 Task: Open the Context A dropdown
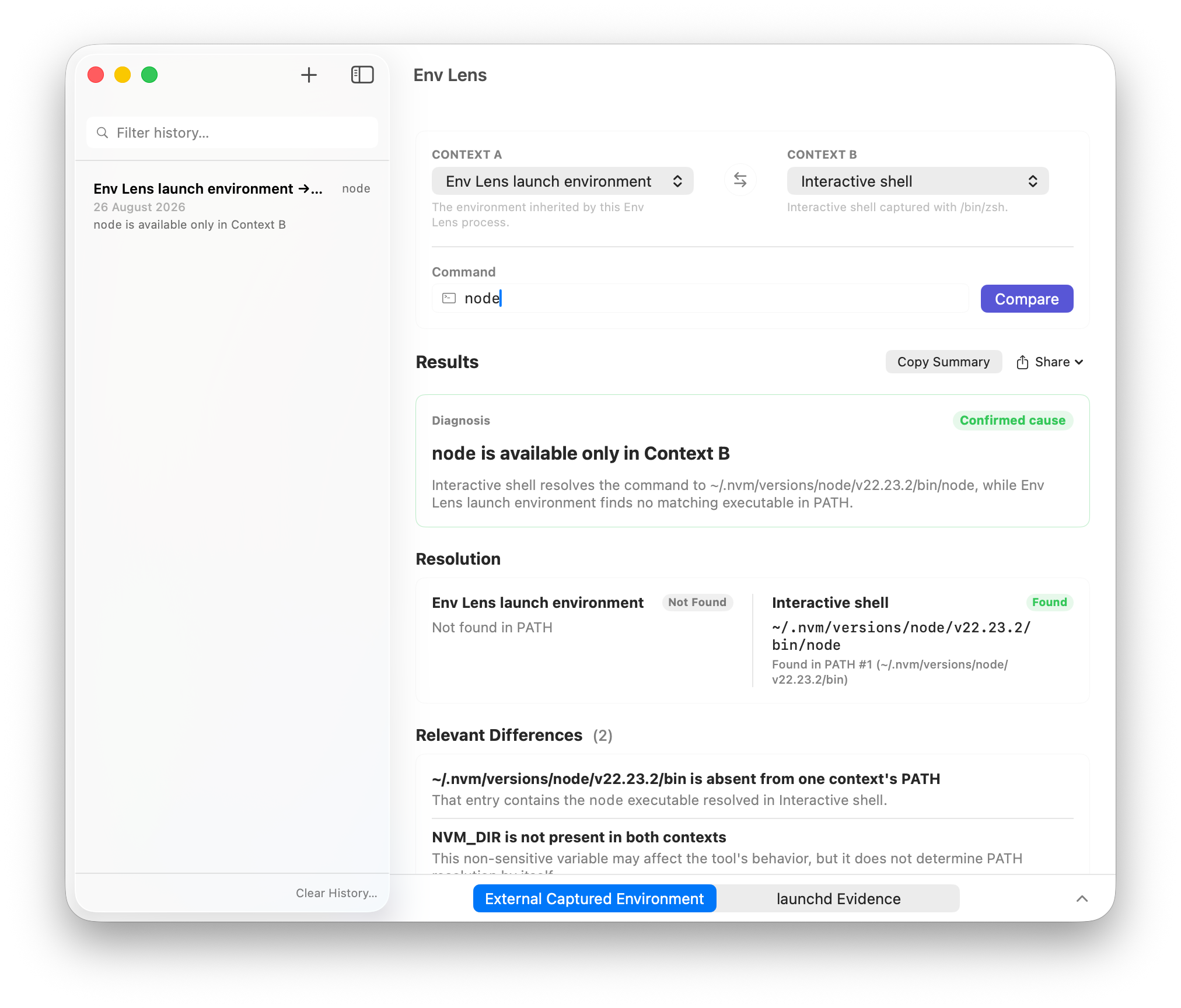562,181
